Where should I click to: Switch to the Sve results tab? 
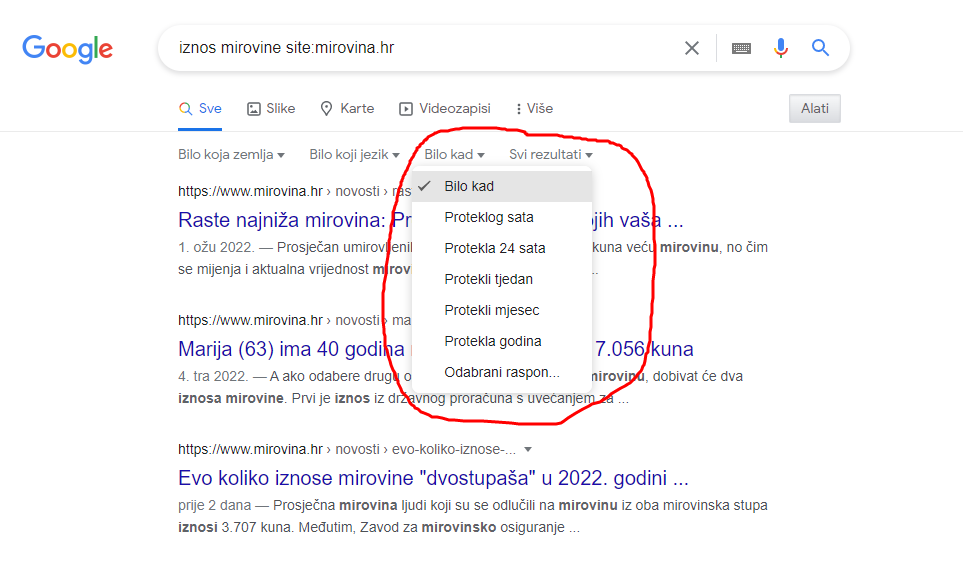pos(200,109)
